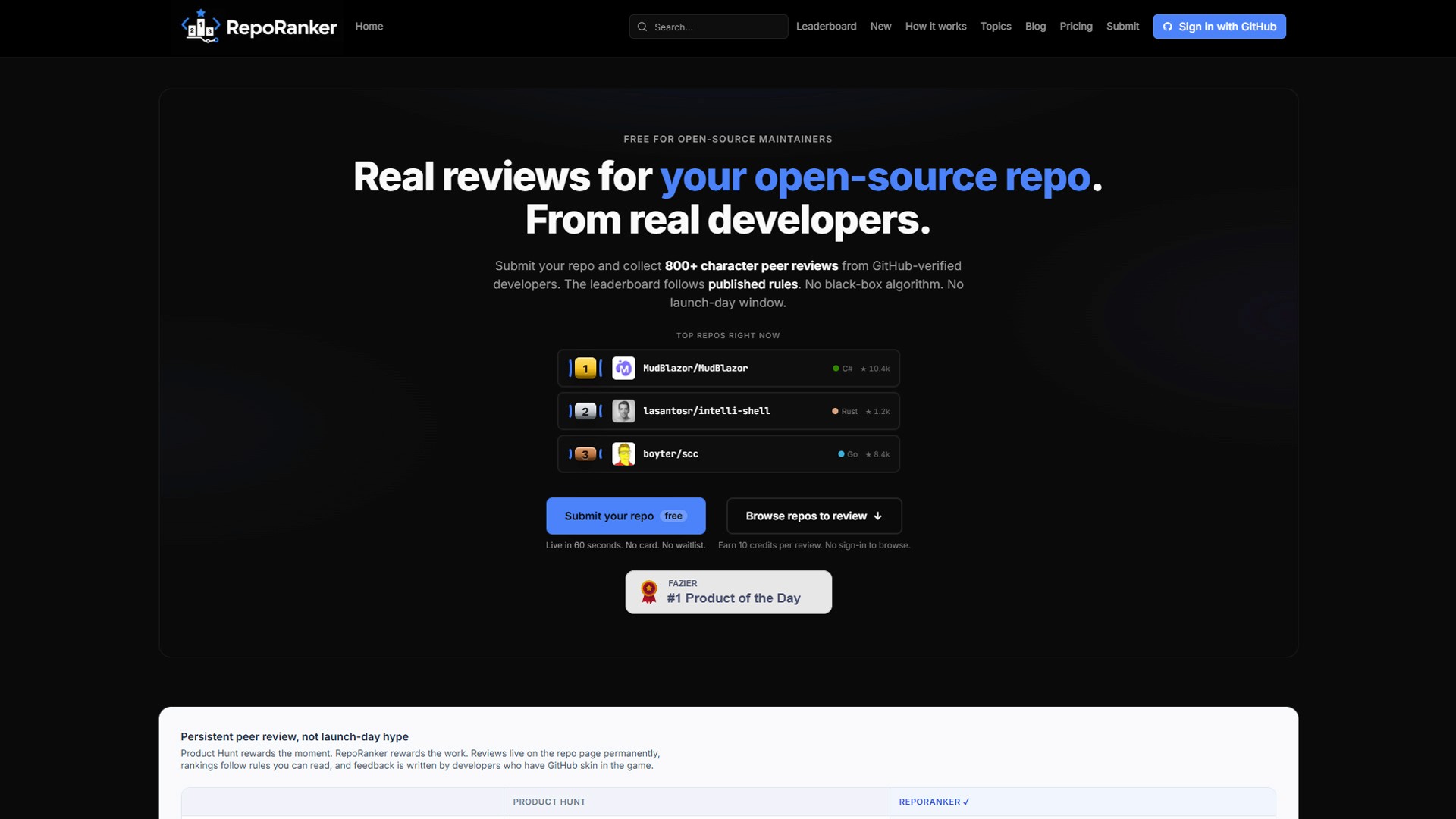Click the RepoRanker wordmark
The width and height of the screenshot is (1456, 819).
pos(281,27)
